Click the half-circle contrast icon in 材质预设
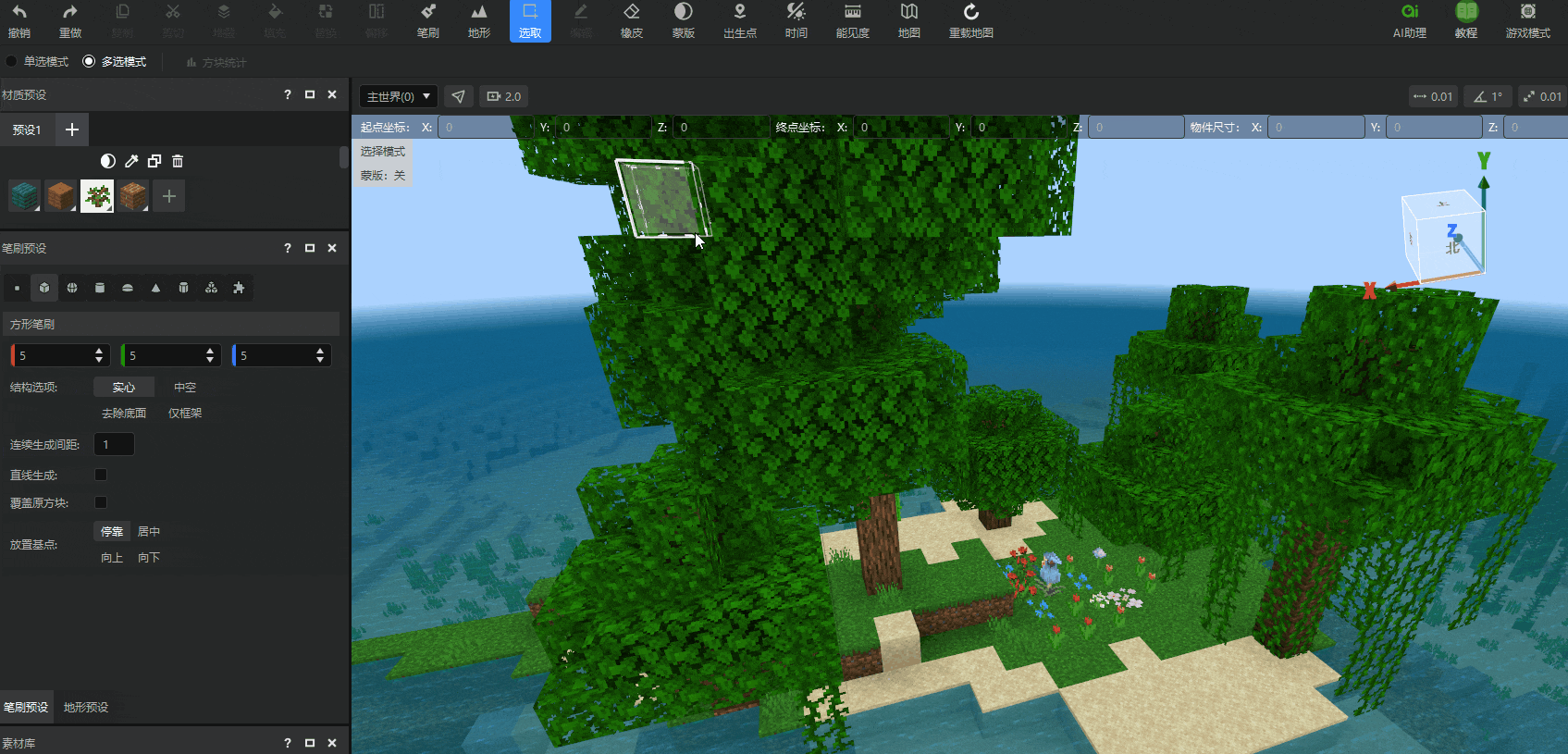The image size is (1568, 754). coord(108,161)
